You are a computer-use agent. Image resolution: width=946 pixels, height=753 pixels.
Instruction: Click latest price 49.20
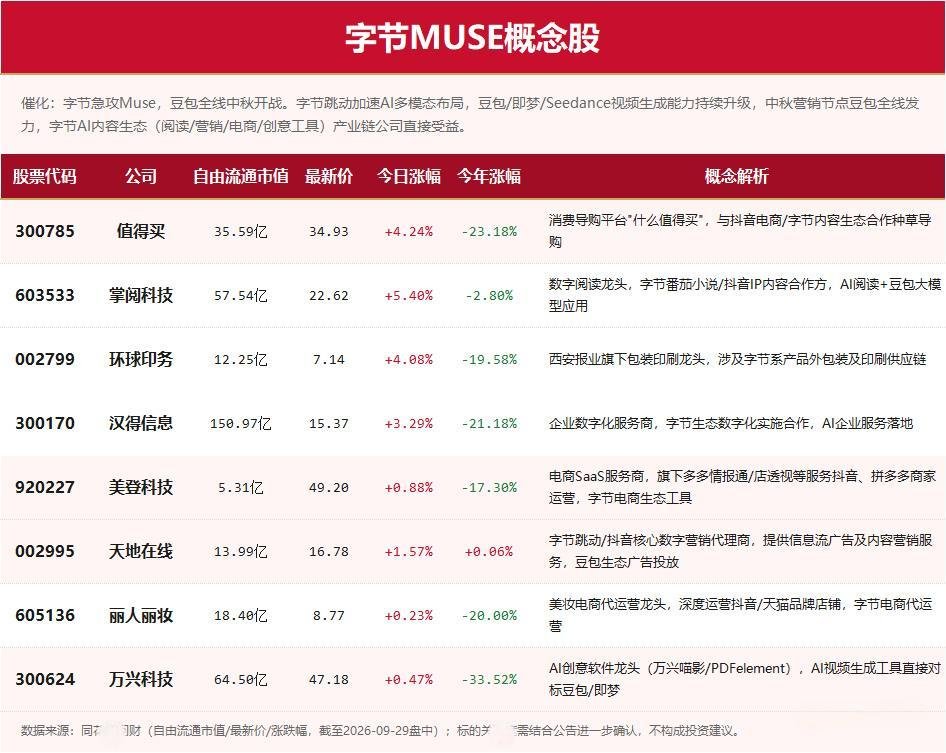(328, 488)
